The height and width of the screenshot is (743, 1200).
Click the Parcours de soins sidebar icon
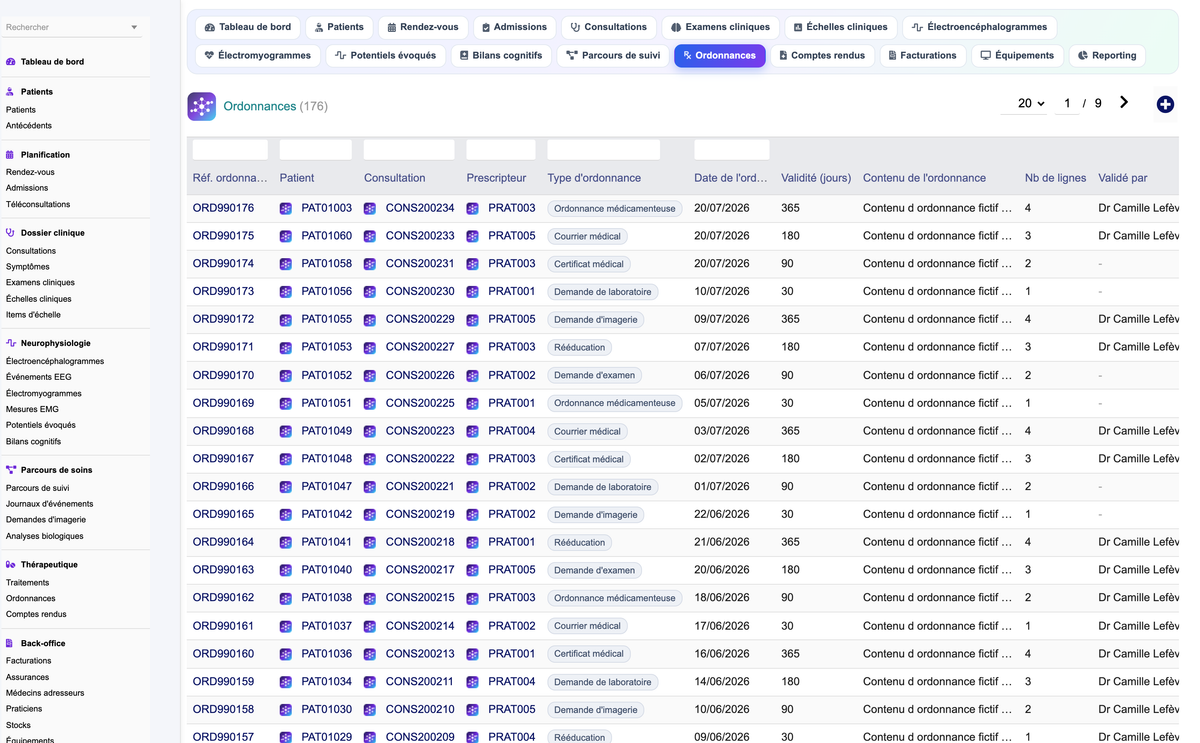[11, 470]
